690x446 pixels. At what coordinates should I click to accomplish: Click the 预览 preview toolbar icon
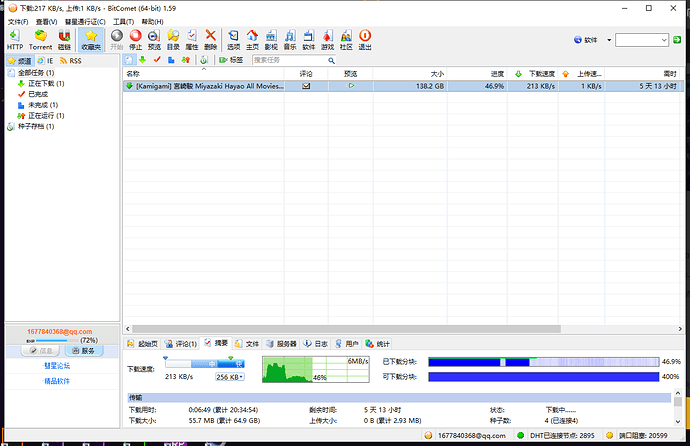(154, 40)
